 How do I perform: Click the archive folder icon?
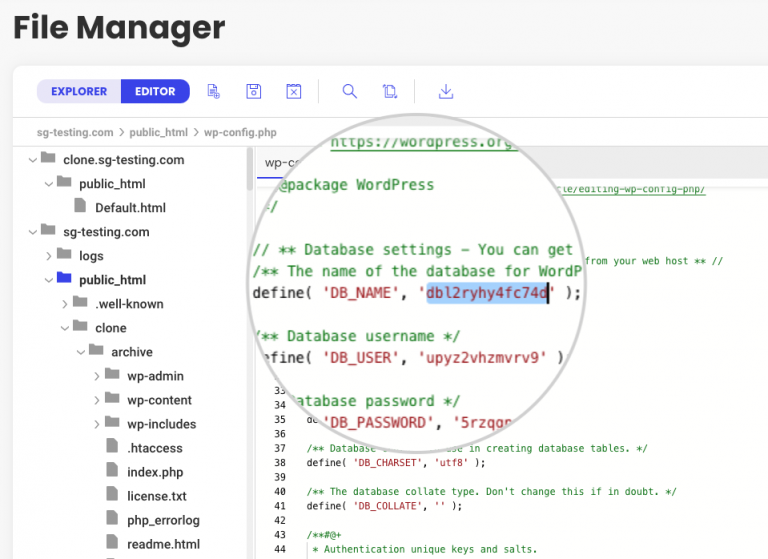click(x=96, y=350)
